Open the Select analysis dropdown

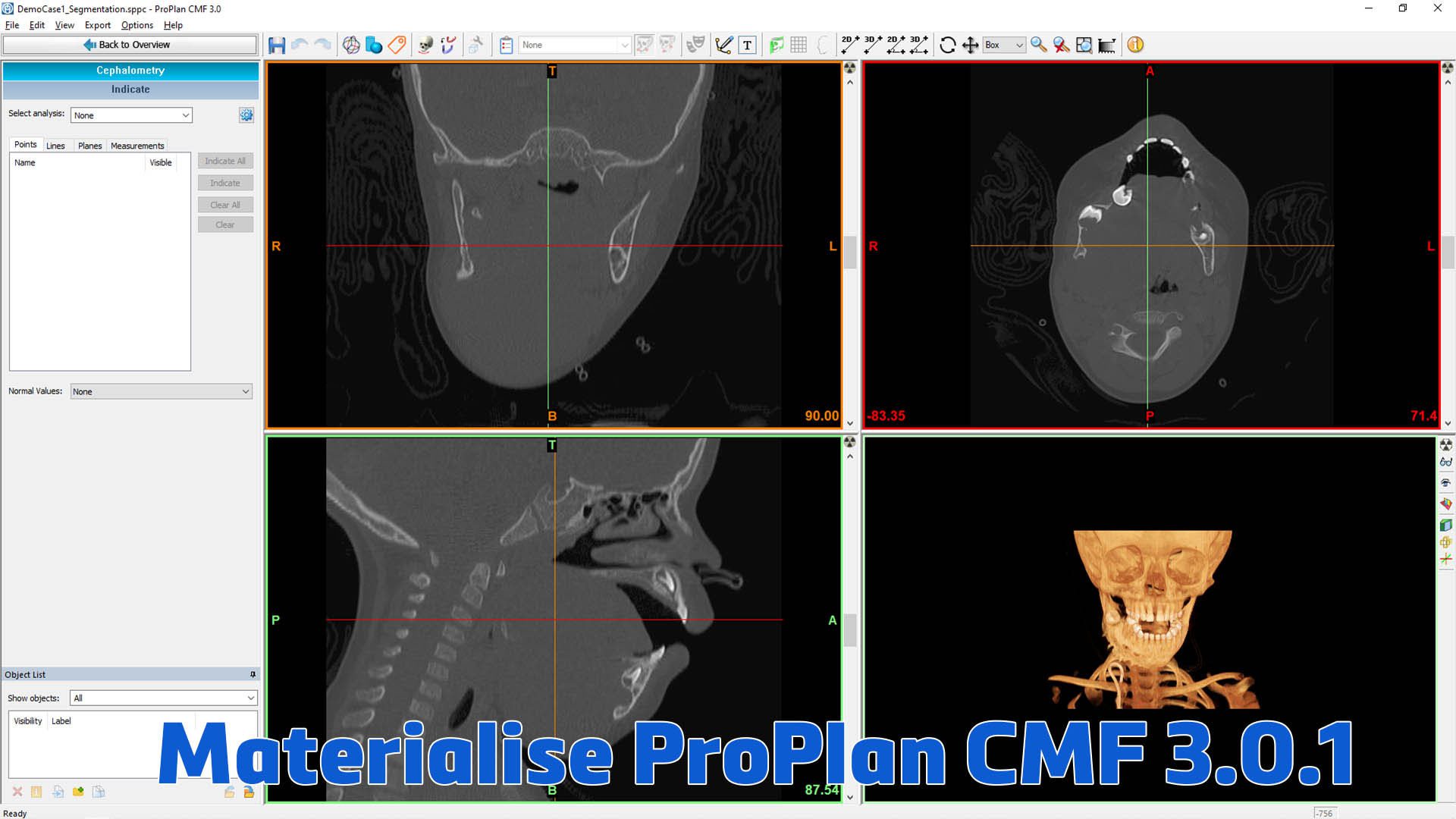(x=131, y=115)
